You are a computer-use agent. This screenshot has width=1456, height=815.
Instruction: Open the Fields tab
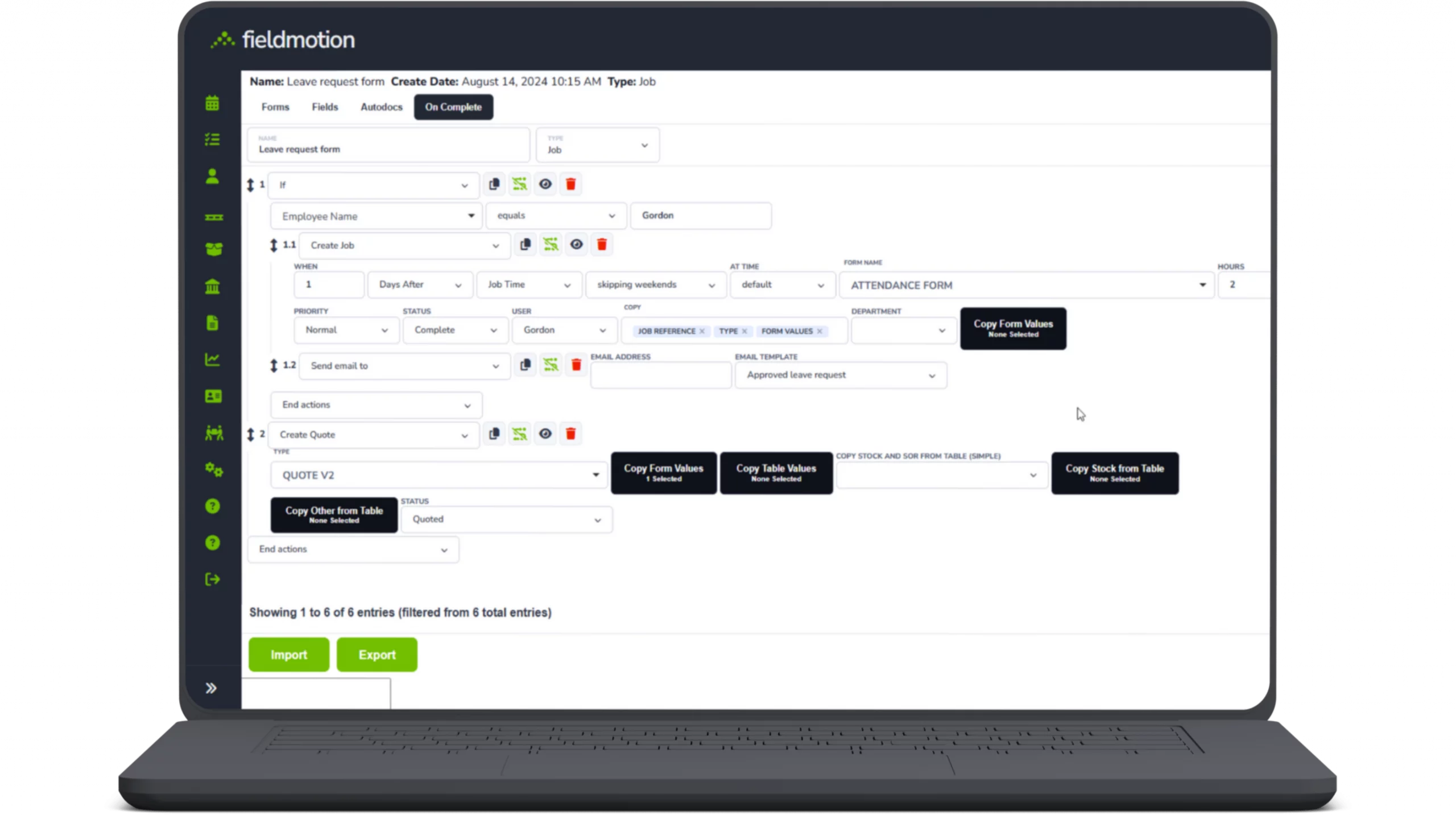(x=324, y=107)
